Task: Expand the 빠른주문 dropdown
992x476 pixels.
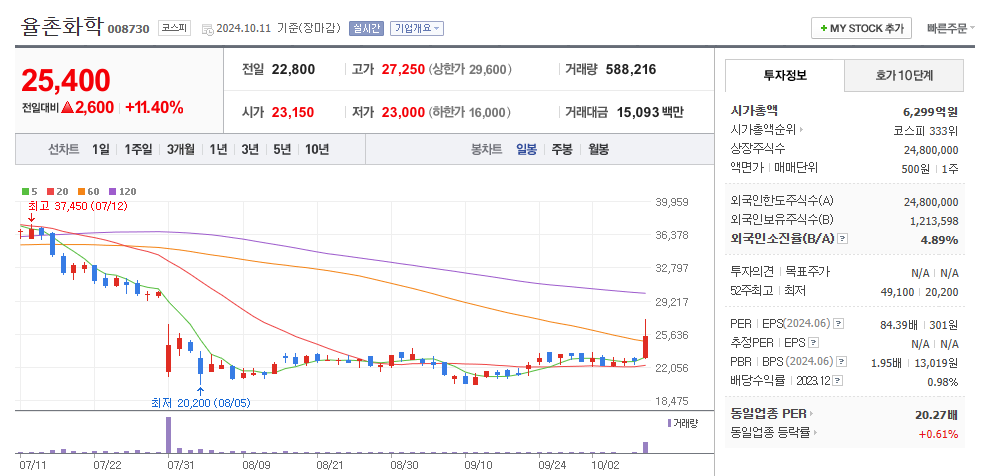Action: click(x=950, y=28)
